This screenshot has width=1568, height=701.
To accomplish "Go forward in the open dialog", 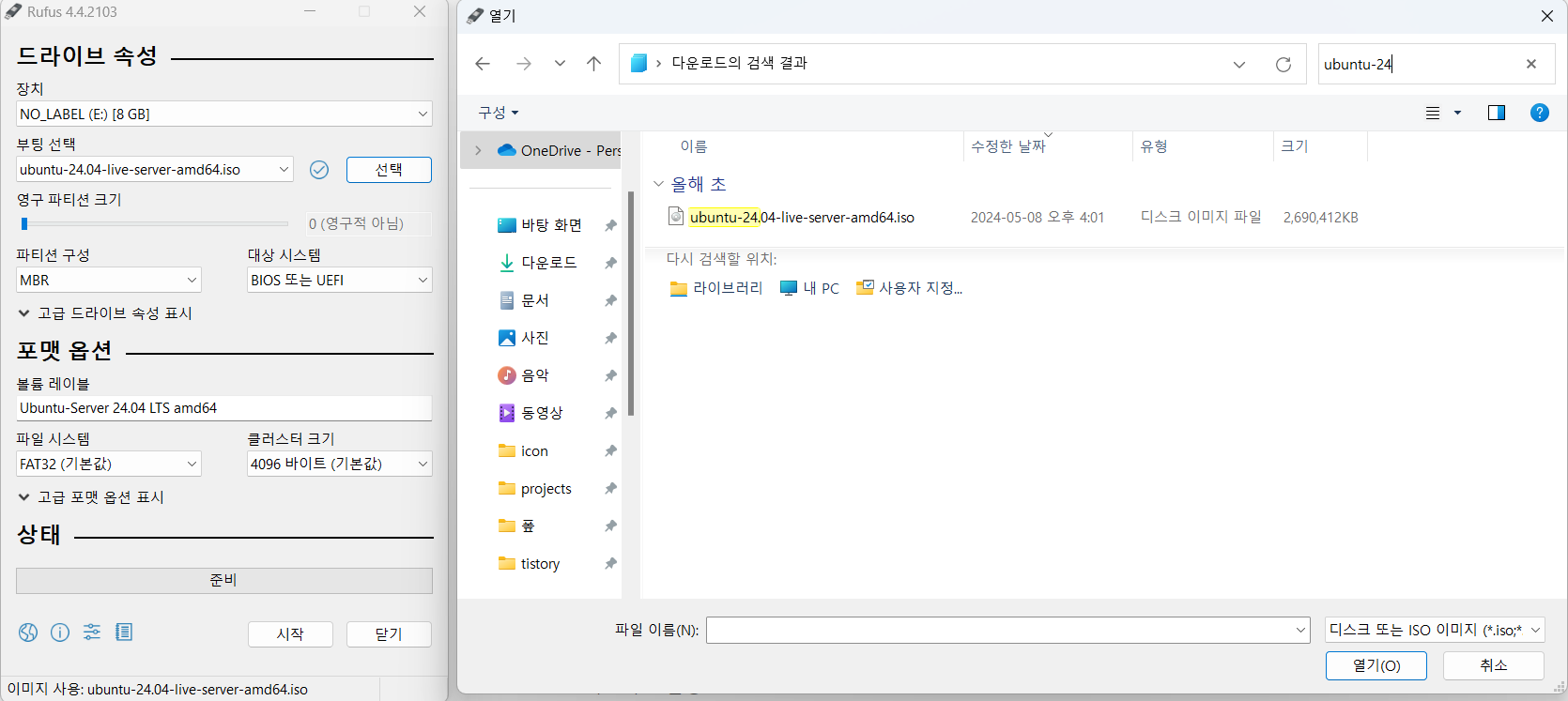I will tap(524, 64).
